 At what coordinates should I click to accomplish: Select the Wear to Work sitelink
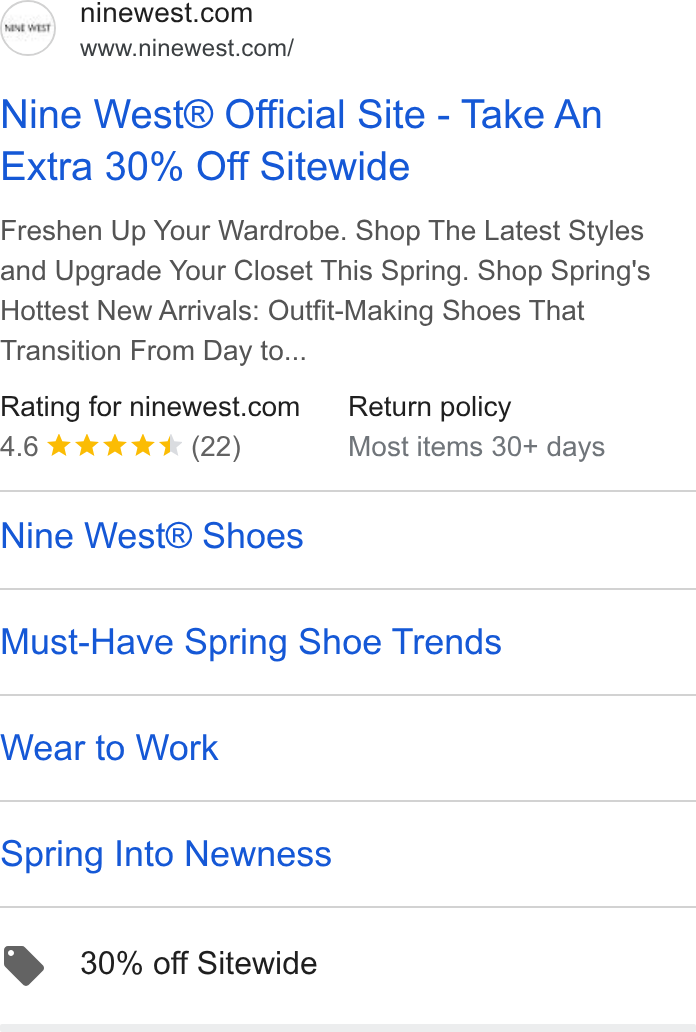(x=109, y=748)
